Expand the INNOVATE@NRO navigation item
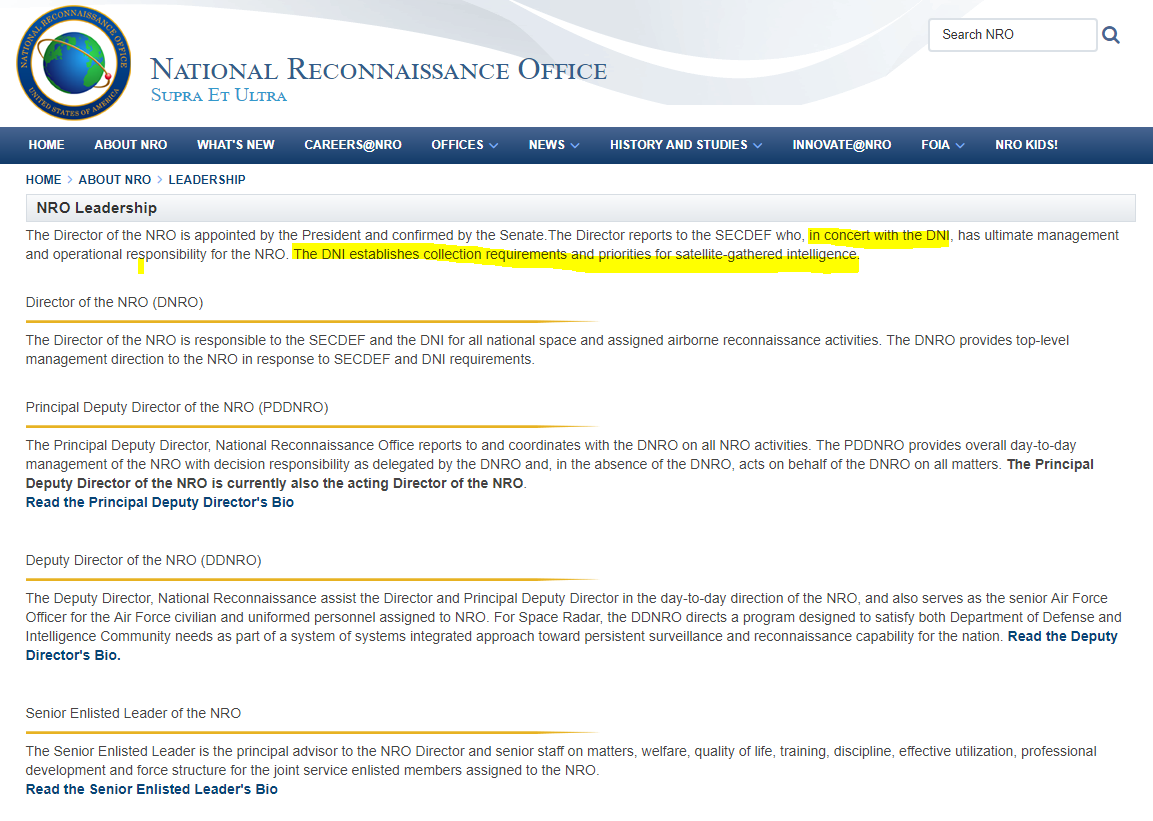The width and height of the screenshot is (1153, 821). point(841,145)
